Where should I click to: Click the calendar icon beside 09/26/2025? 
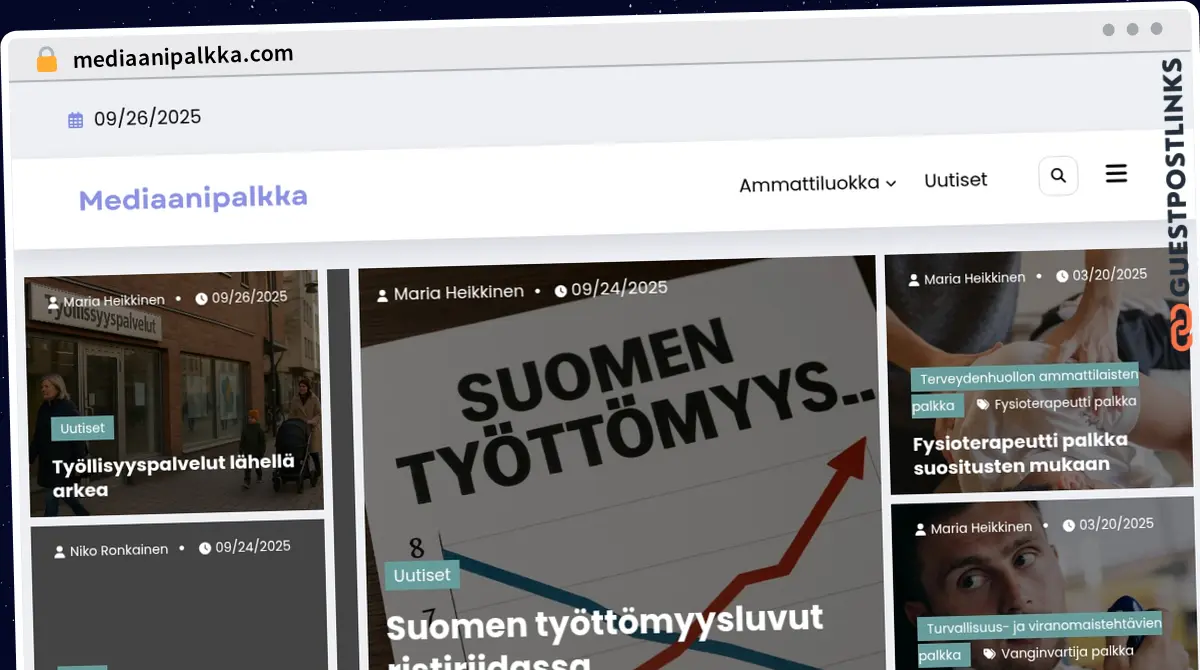(x=75, y=120)
